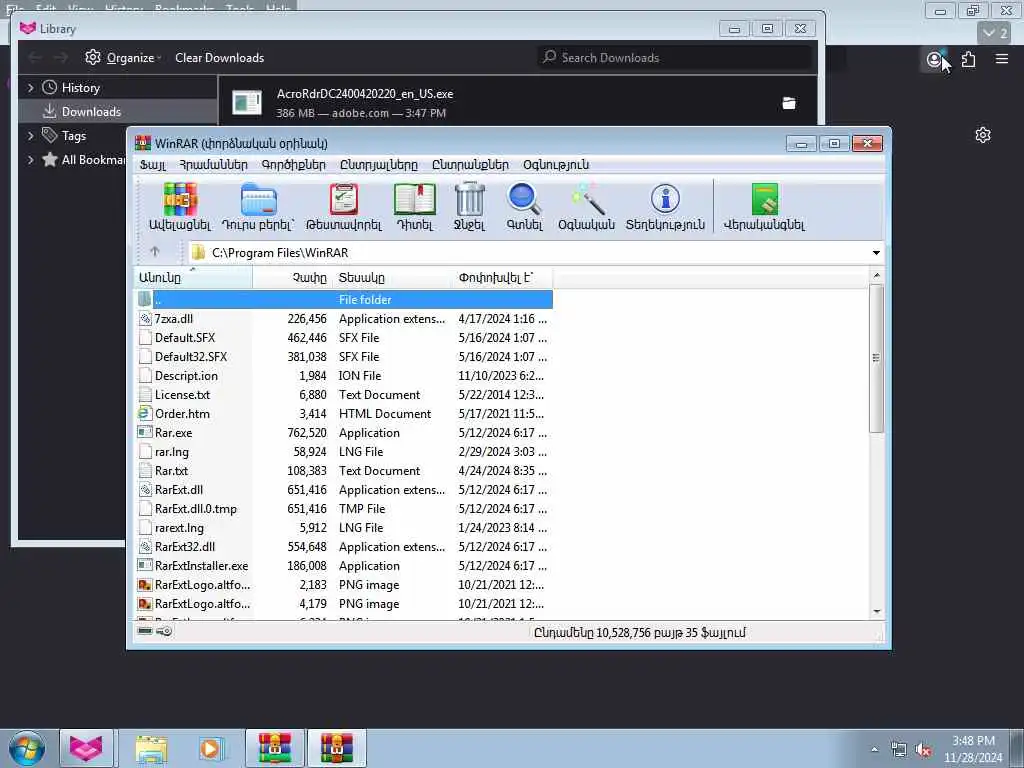This screenshot has height=768, width=1024.
Task: Select the 7zxa.dll file row
Action: [x=344, y=319]
